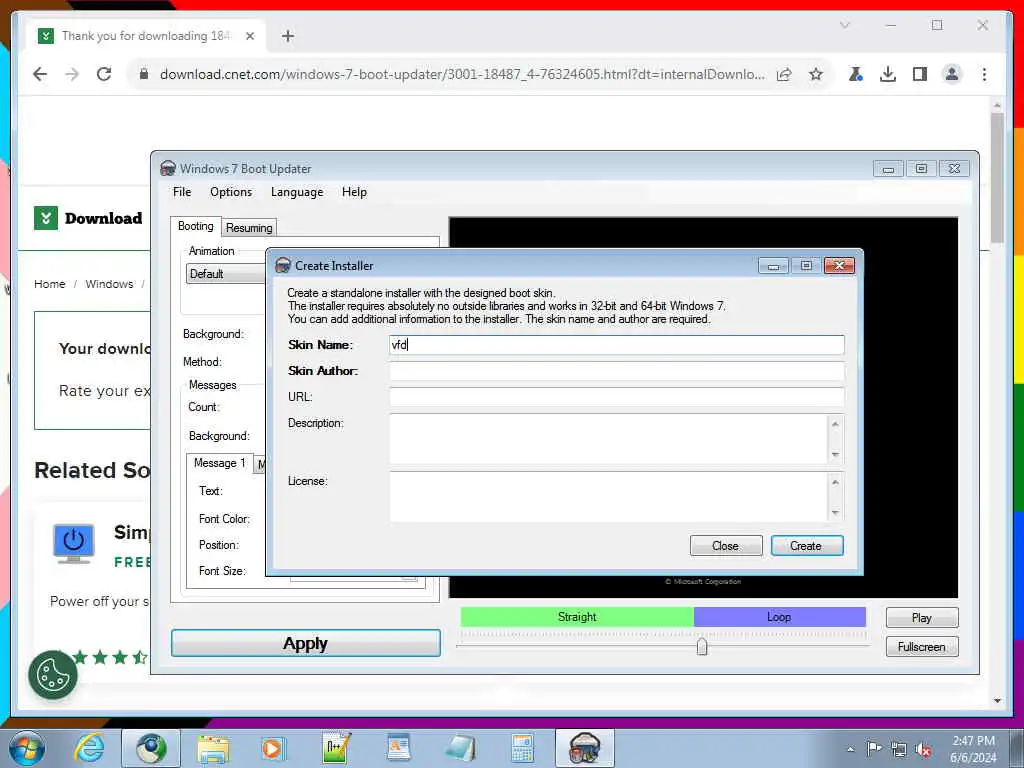The height and width of the screenshot is (768, 1024).
Task: Click the License box down scroll arrow
Action: [835, 513]
